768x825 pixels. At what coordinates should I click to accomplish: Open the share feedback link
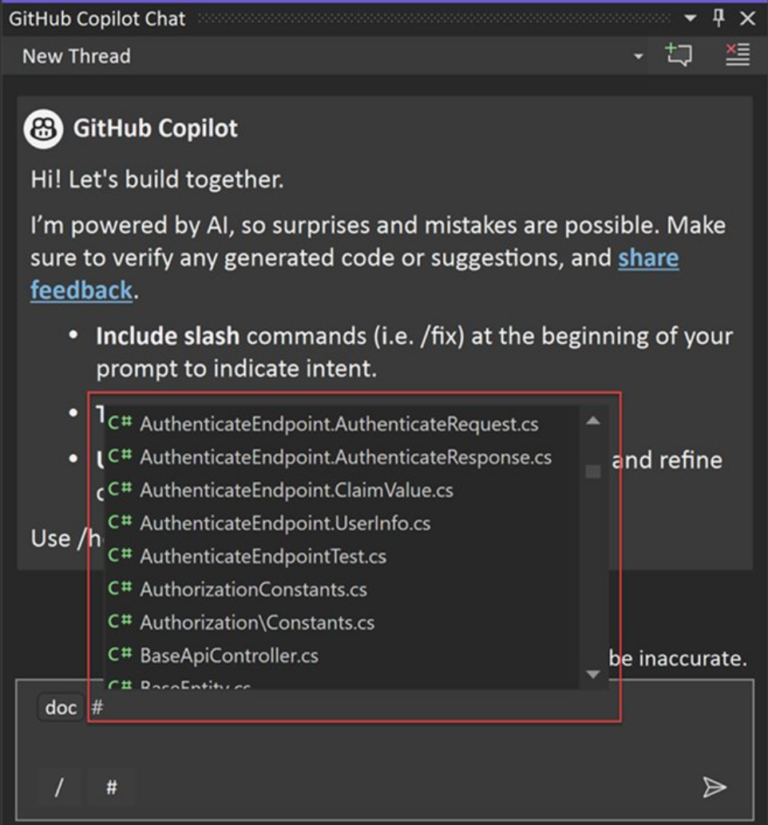pos(648,257)
